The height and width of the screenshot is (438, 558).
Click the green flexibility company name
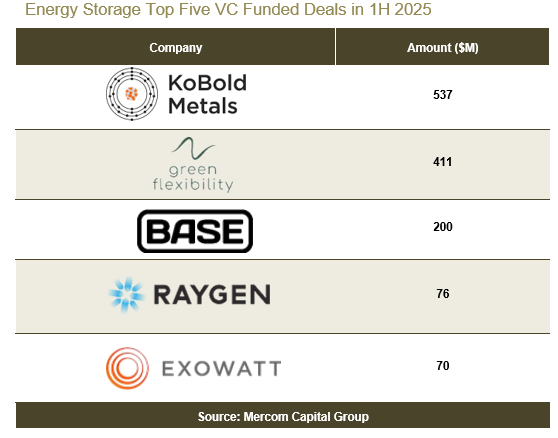193,178
